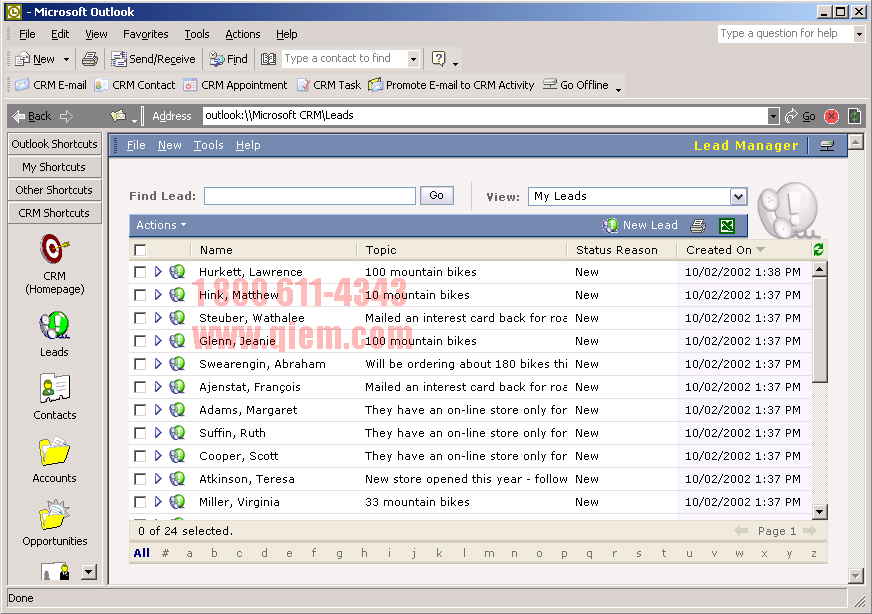Open the Address bar dropdown arrow
This screenshot has height=614, width=872.
pyautogui.click(x=773, y=116)
